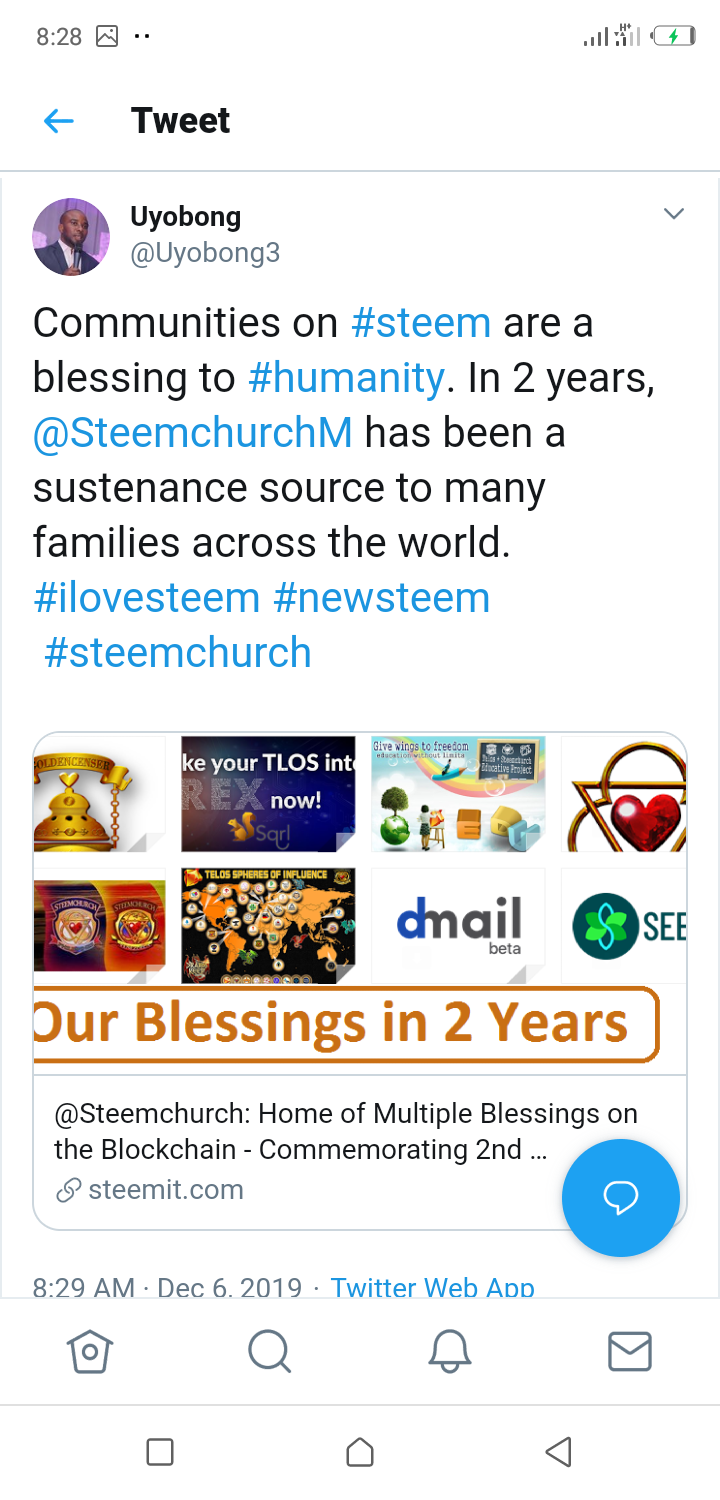
Task: Open the #newsteem hashtag
Action: pyautogui.click(x=381, y=598)
